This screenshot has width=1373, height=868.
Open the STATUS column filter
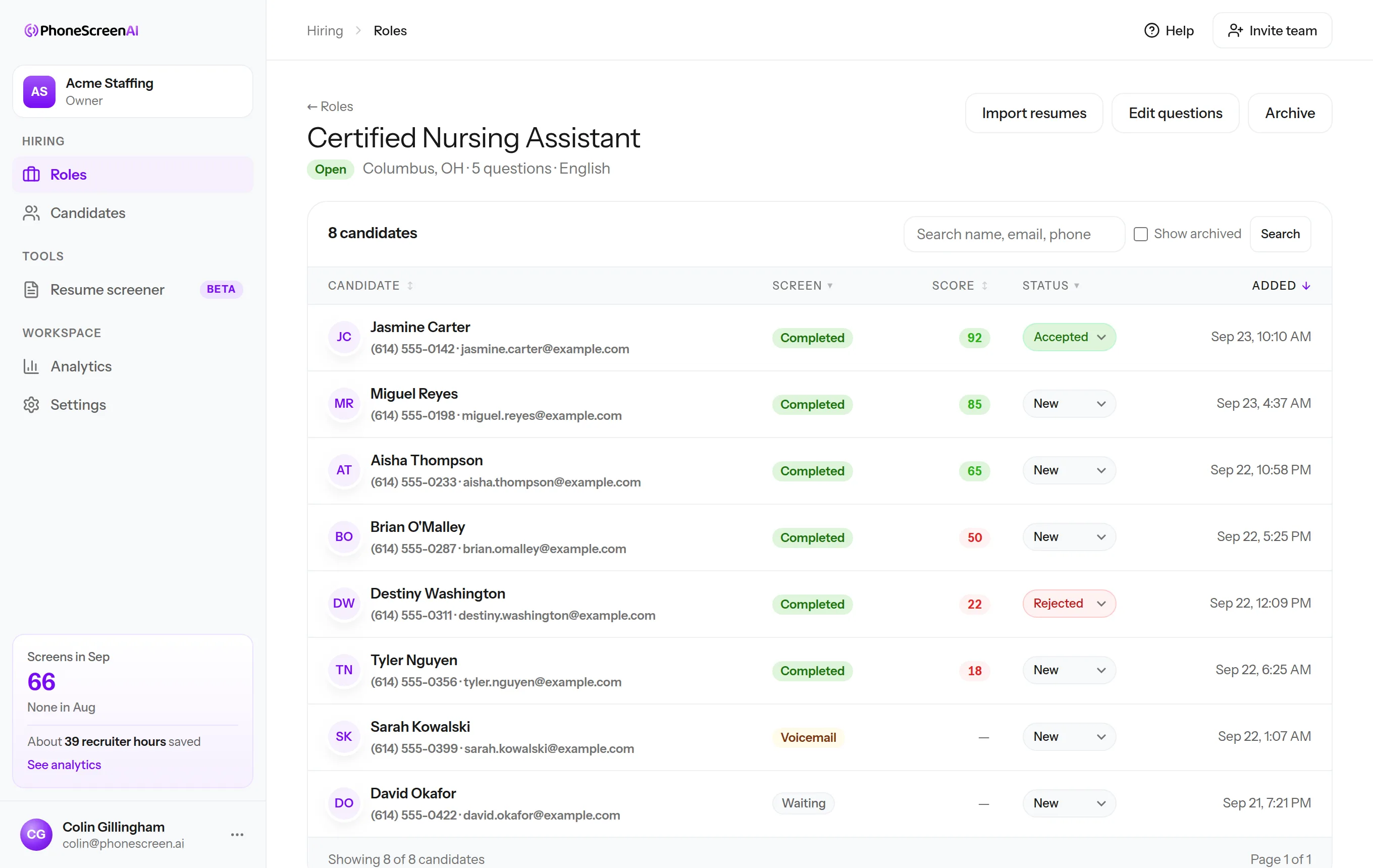pyautogui.click(x=1050, y=286)
